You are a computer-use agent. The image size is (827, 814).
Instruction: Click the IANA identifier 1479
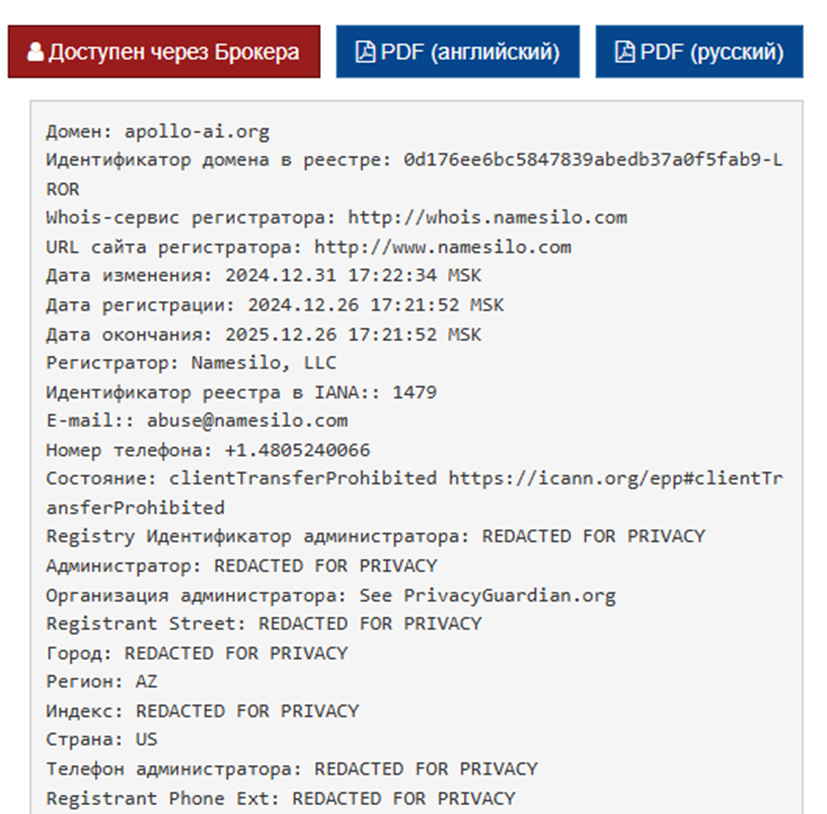415,392
